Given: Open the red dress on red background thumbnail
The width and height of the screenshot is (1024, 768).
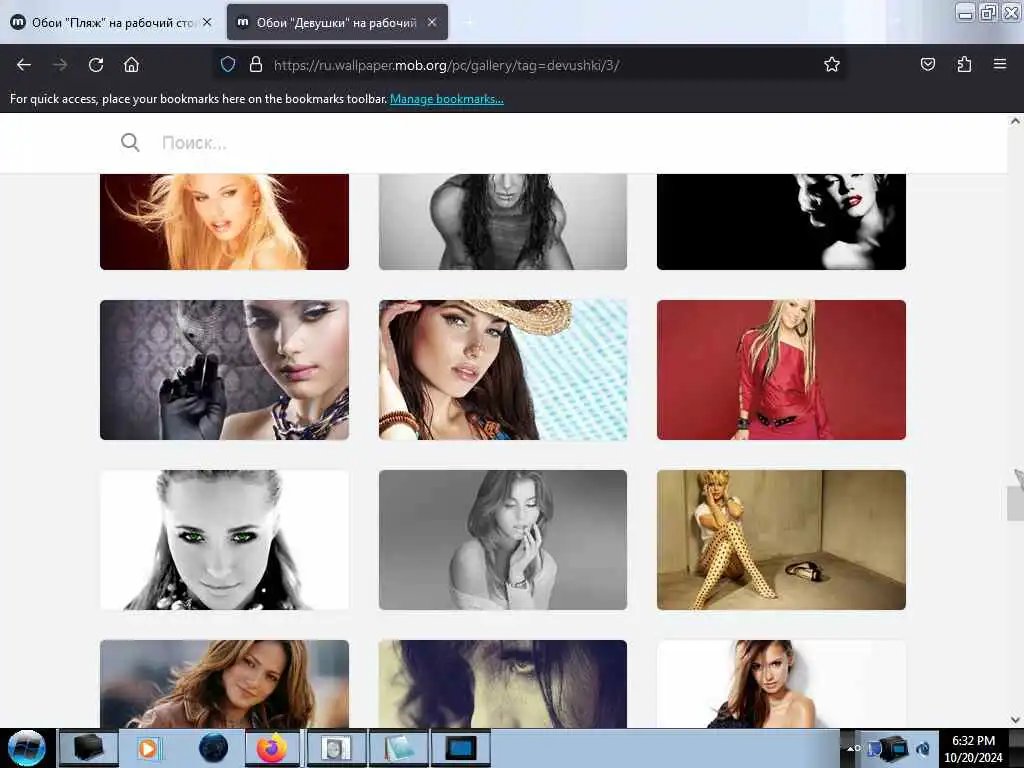Looking at the screenshot, I should [x=781, y=370].
